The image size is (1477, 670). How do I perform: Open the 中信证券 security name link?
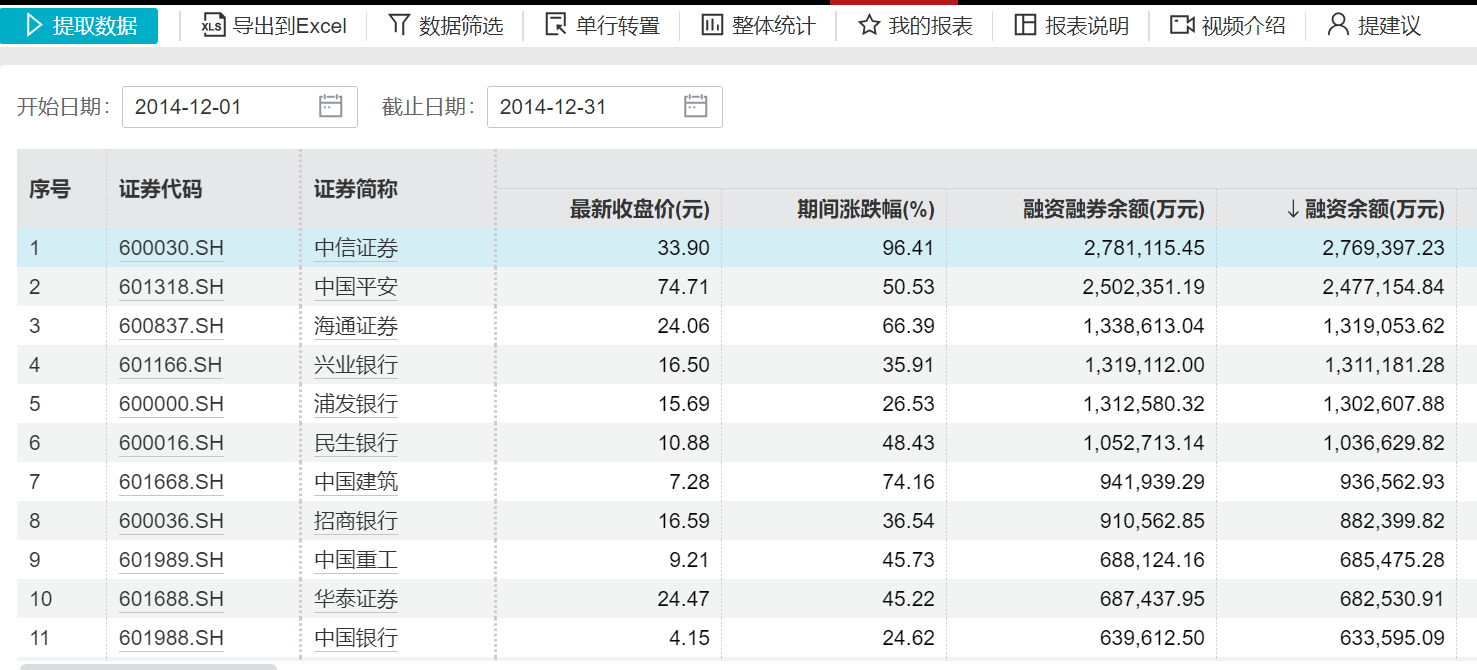click(x=356, y=247)
